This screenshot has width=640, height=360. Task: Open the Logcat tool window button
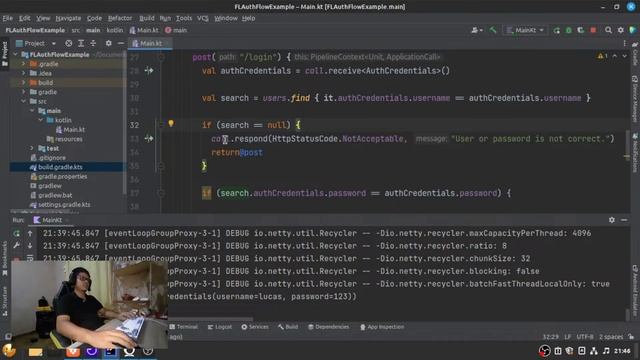(x=220, y=327)
